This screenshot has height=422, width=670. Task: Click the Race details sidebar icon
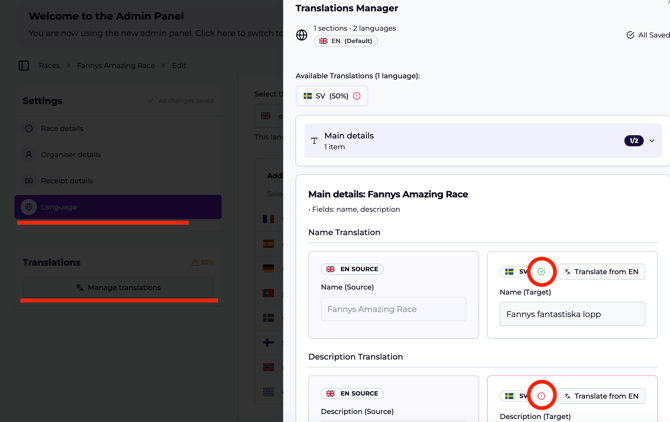[29, 129]
